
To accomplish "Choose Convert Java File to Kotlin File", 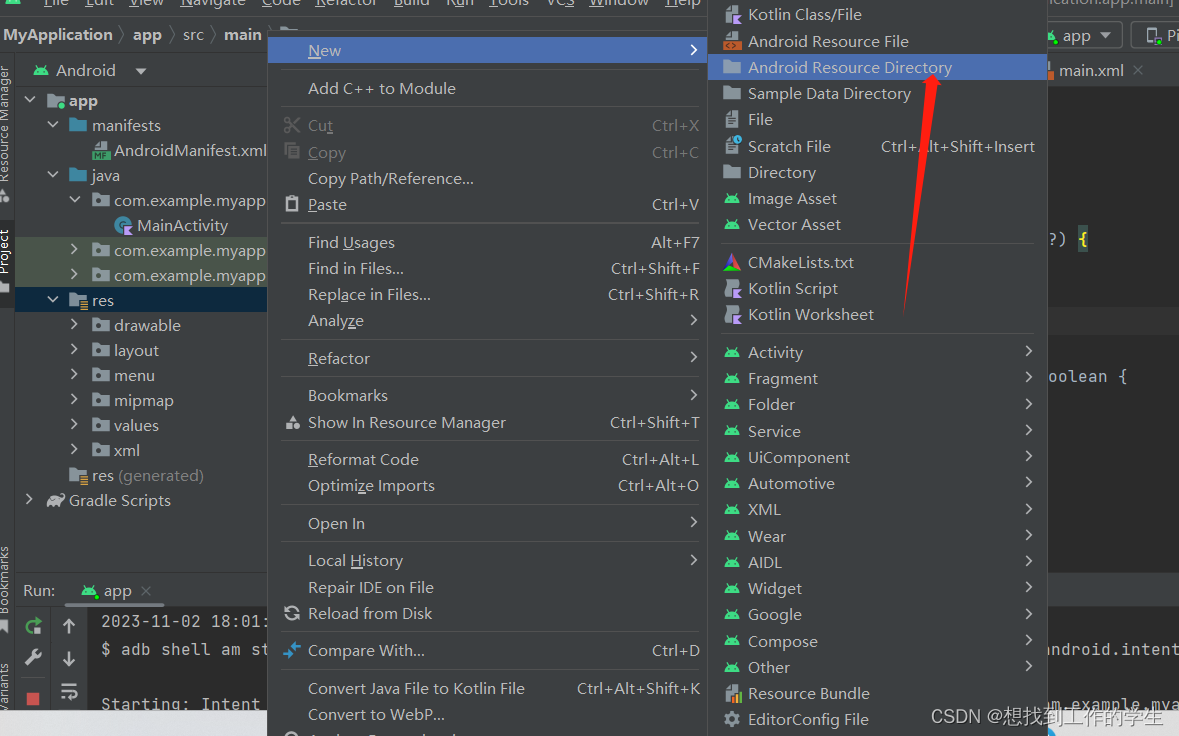I will click(x=487, y=689).
